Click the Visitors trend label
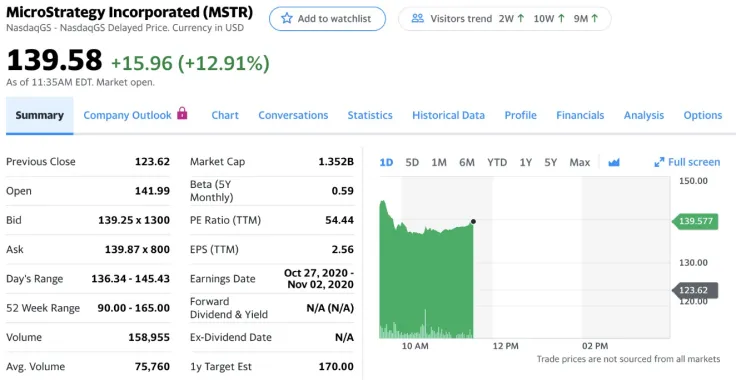 click(461, 19)
